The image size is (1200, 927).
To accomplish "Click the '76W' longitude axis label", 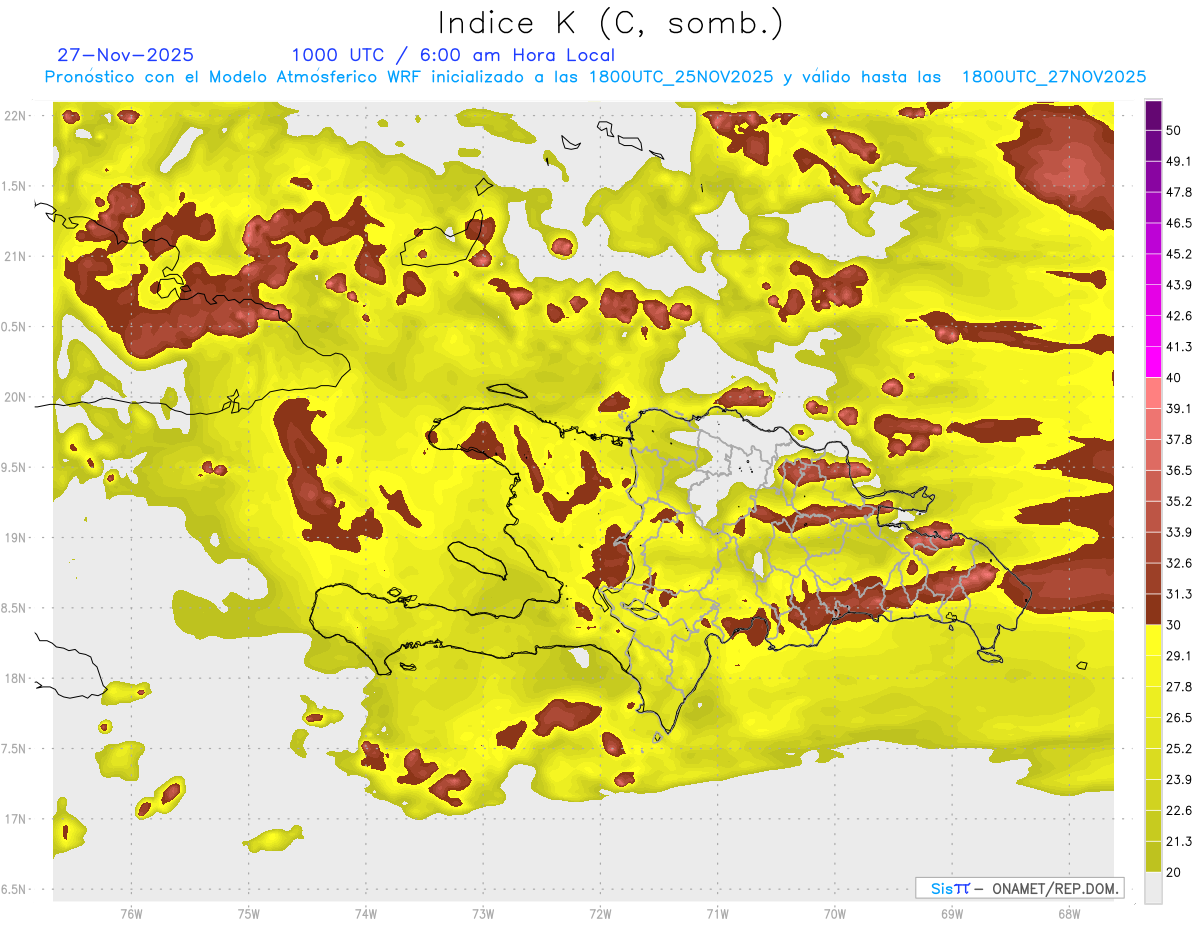I will tap(131, 914).
